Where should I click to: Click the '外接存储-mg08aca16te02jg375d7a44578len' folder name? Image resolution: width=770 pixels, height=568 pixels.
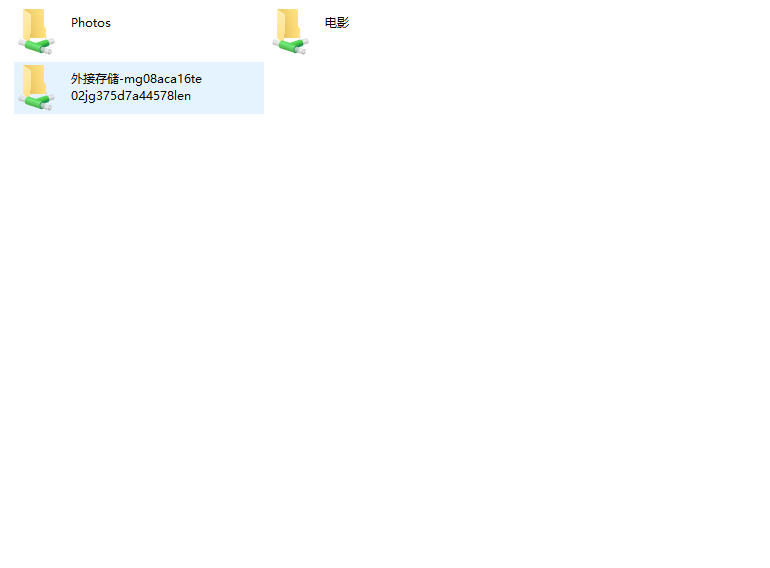pos(136,87)
